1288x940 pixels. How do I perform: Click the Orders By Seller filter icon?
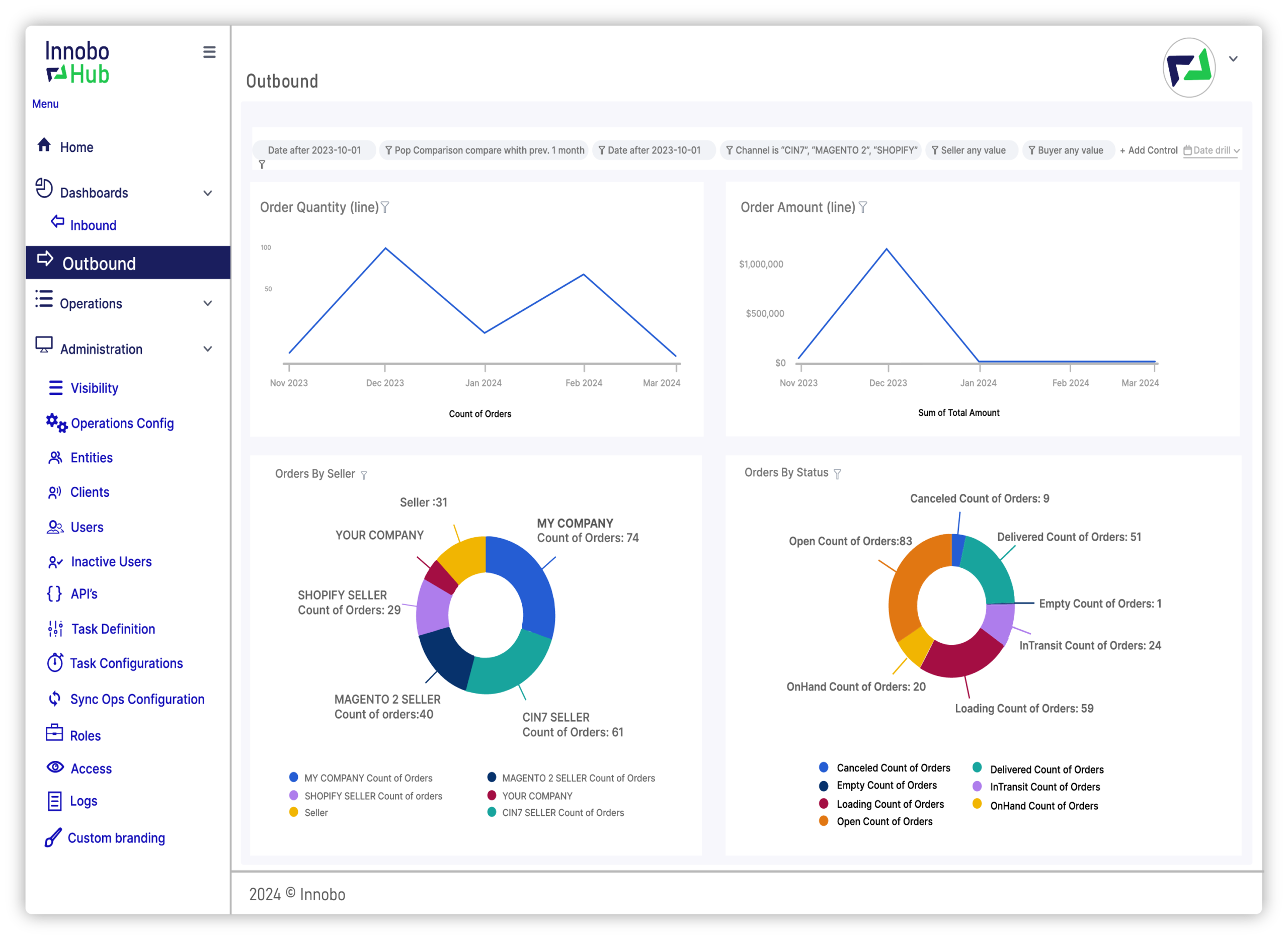pyautogui.click(x=364, y=475)
